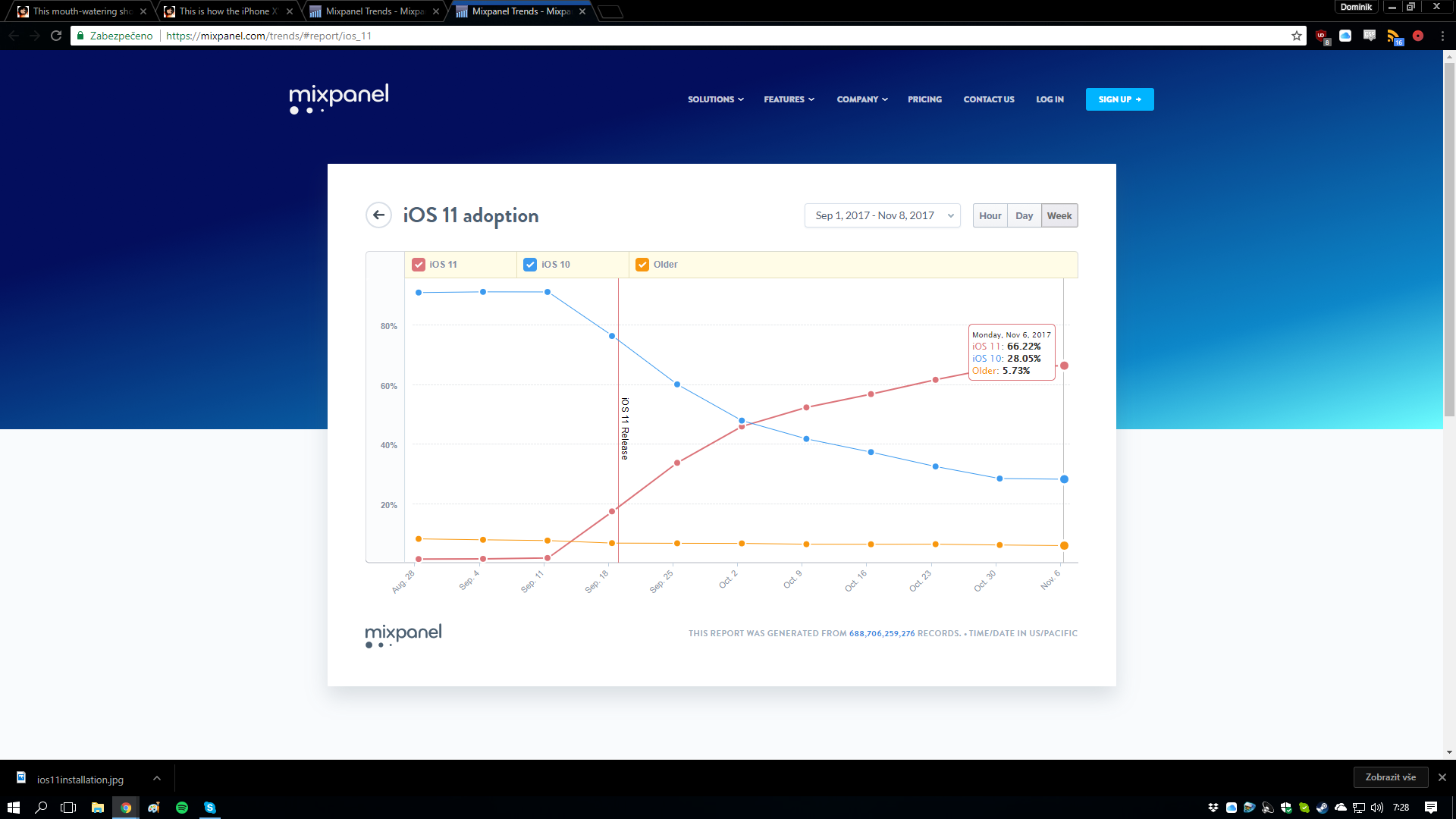Screen dimensions: 1456x819
Task: Open File Explorer from taskbar
Action: click(98, 808)
